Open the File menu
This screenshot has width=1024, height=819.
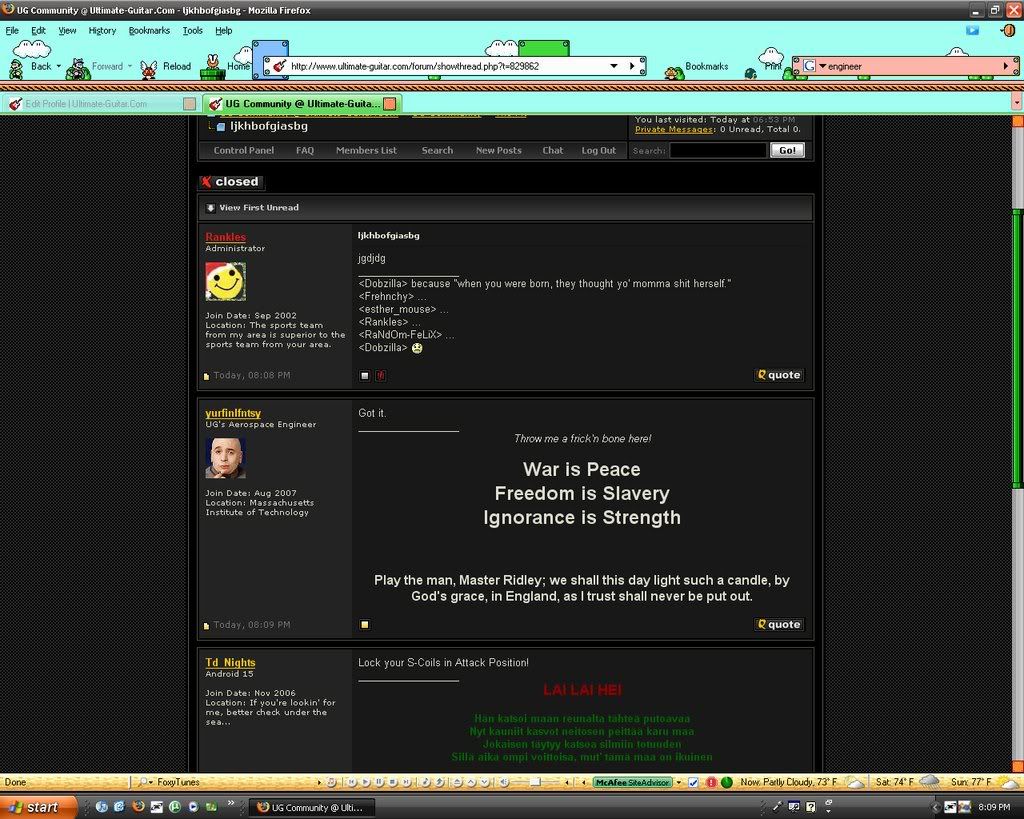pos(12,31)
